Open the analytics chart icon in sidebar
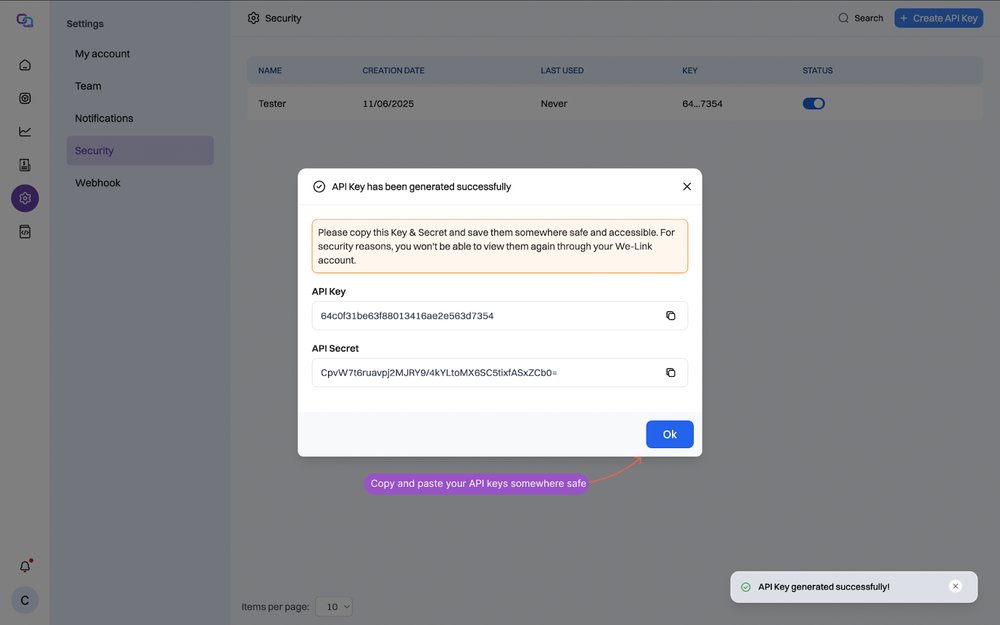1000x625 pixels. pyautogui.click(x=25, y=131)
